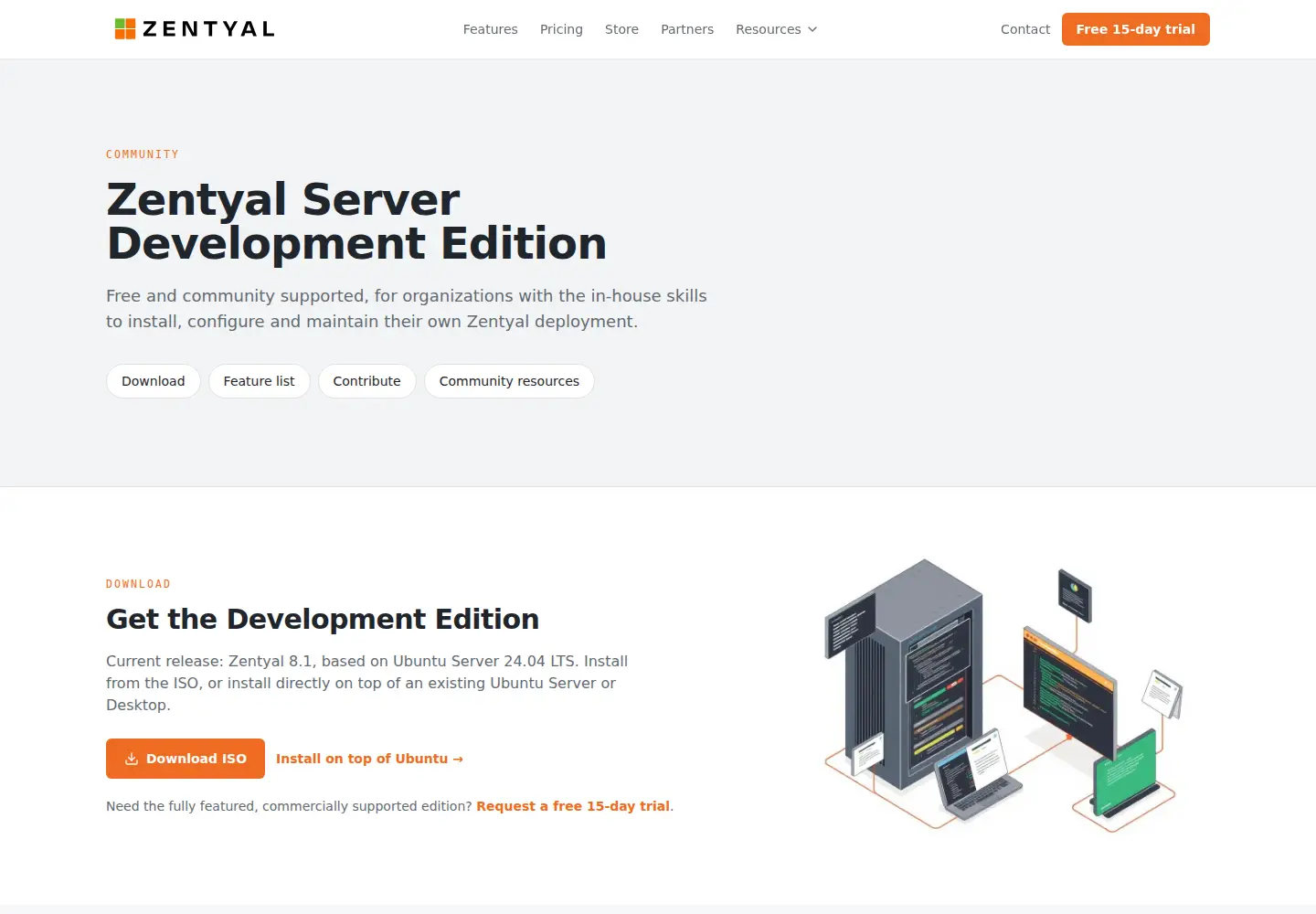1316x914 pixels.
Task: Click the download arrow icon in Download ISO
Action: [x=132, y=759]
